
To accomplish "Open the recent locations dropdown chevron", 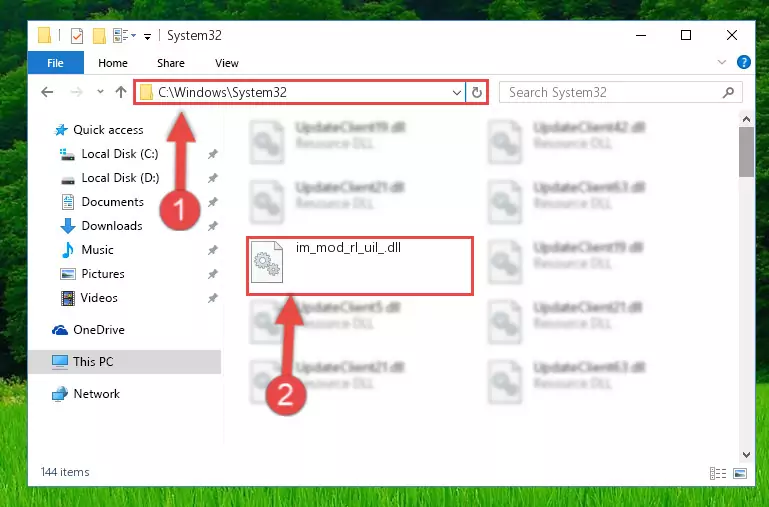I will (100, 92).
